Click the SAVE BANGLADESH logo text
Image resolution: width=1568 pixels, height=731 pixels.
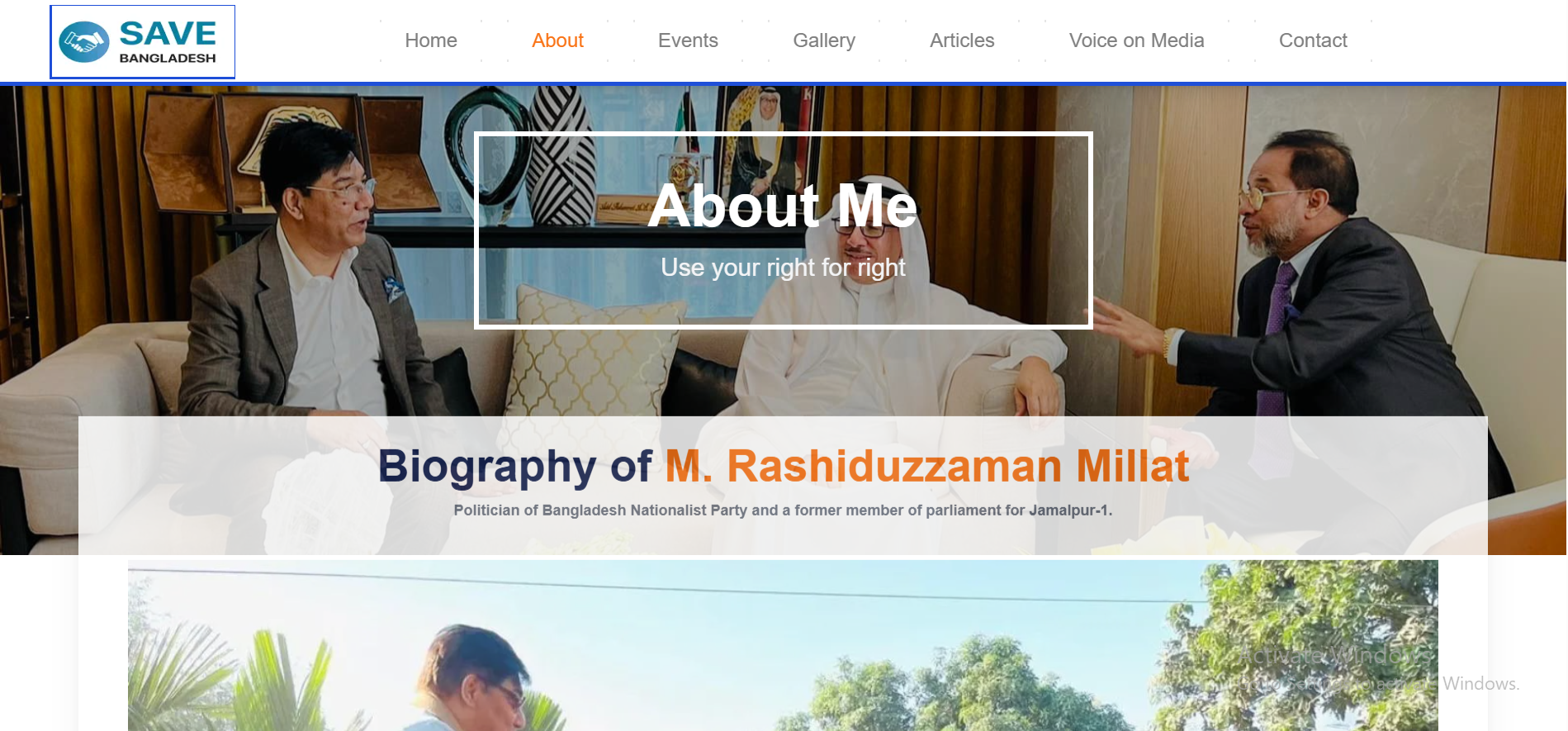tap(168, 41)
